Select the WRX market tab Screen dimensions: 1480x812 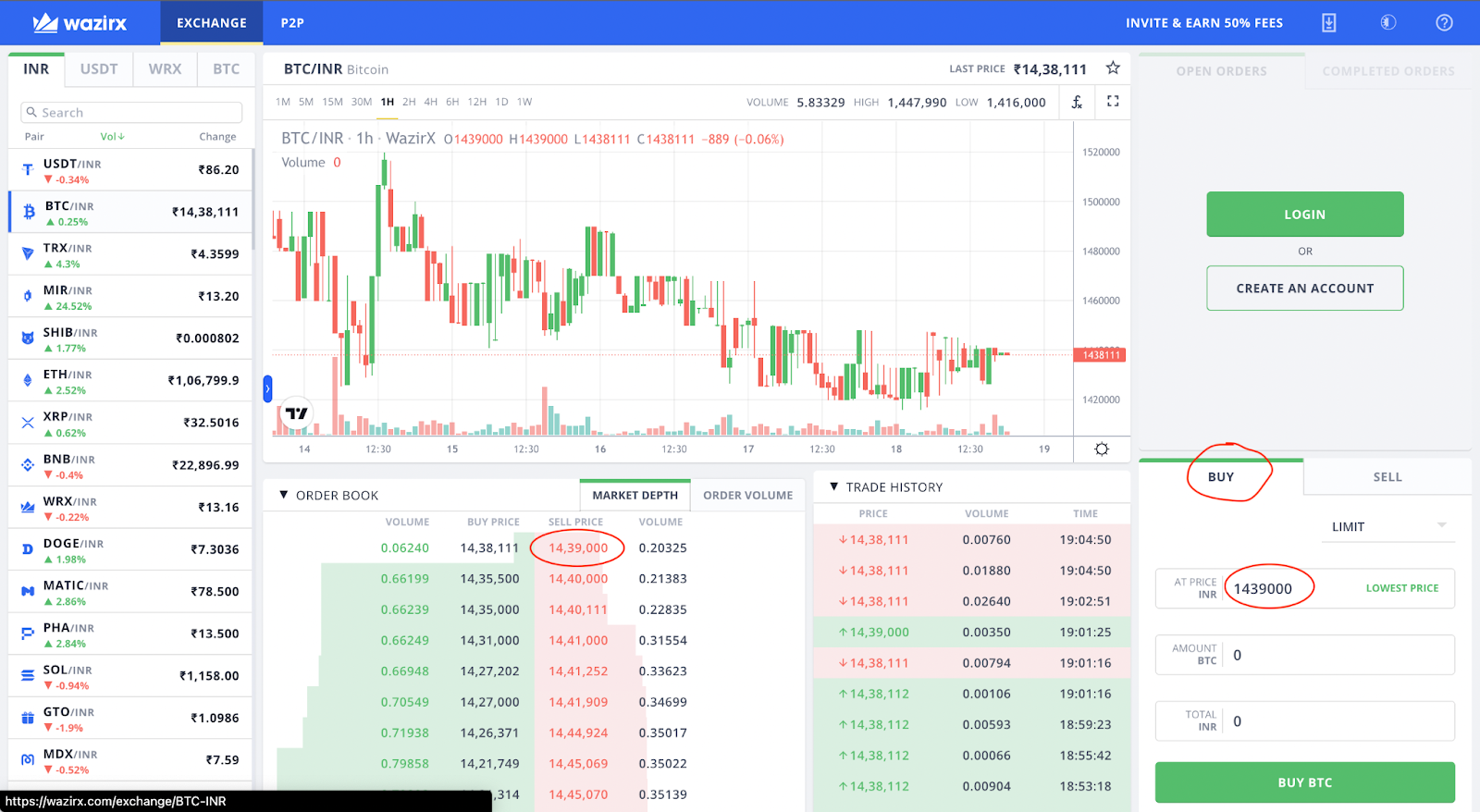166,69
